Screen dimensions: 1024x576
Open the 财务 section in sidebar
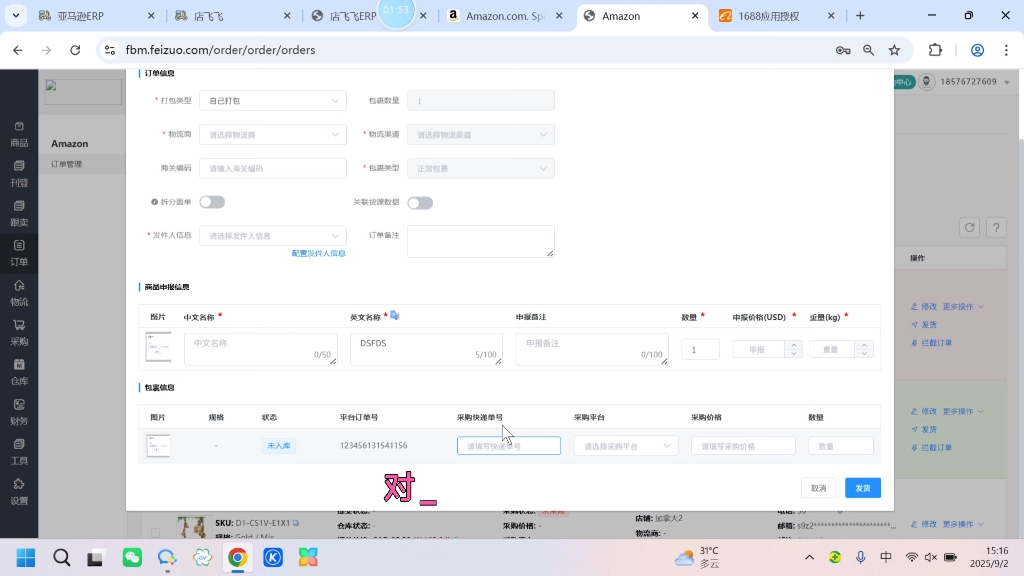point(19,413)
